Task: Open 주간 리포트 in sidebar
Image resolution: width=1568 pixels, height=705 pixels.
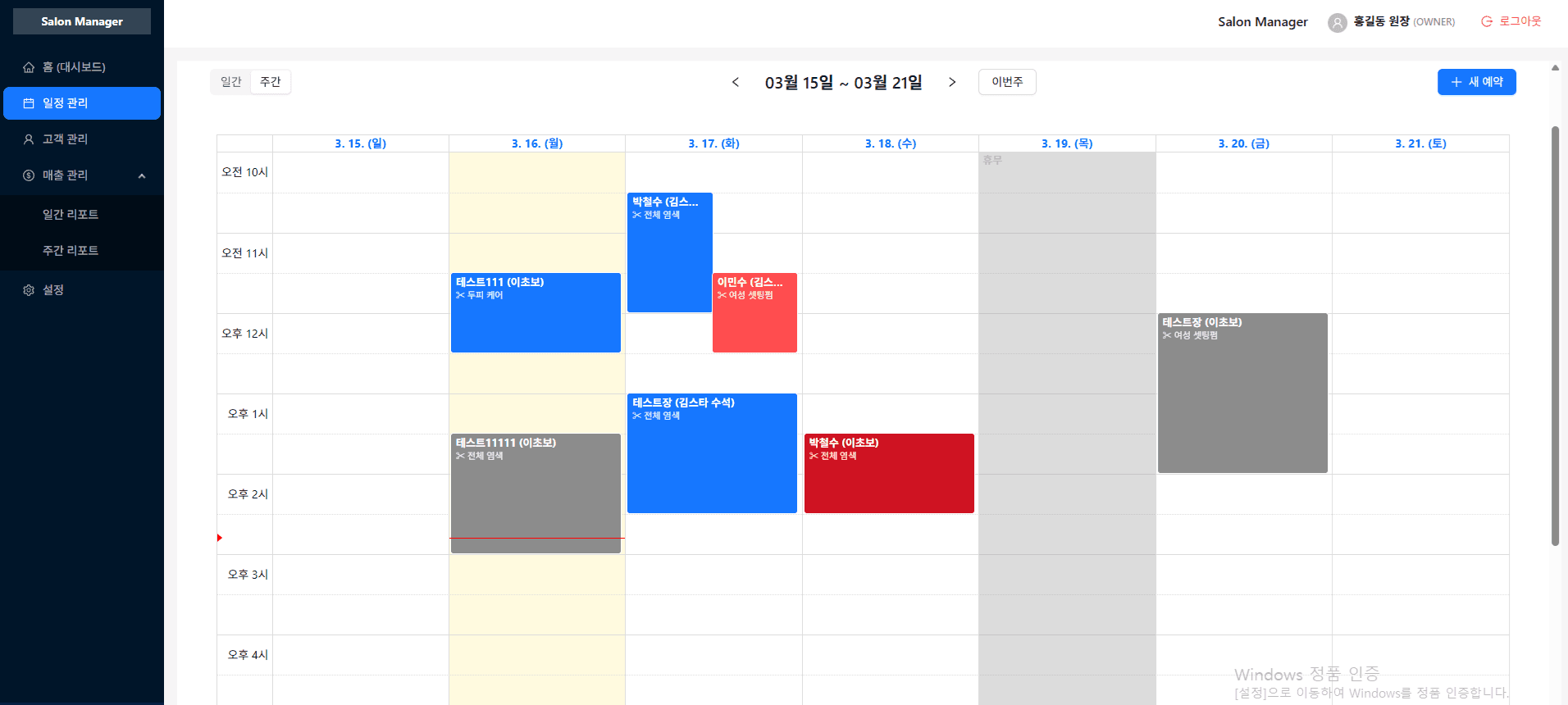Action: click(71, 251)
